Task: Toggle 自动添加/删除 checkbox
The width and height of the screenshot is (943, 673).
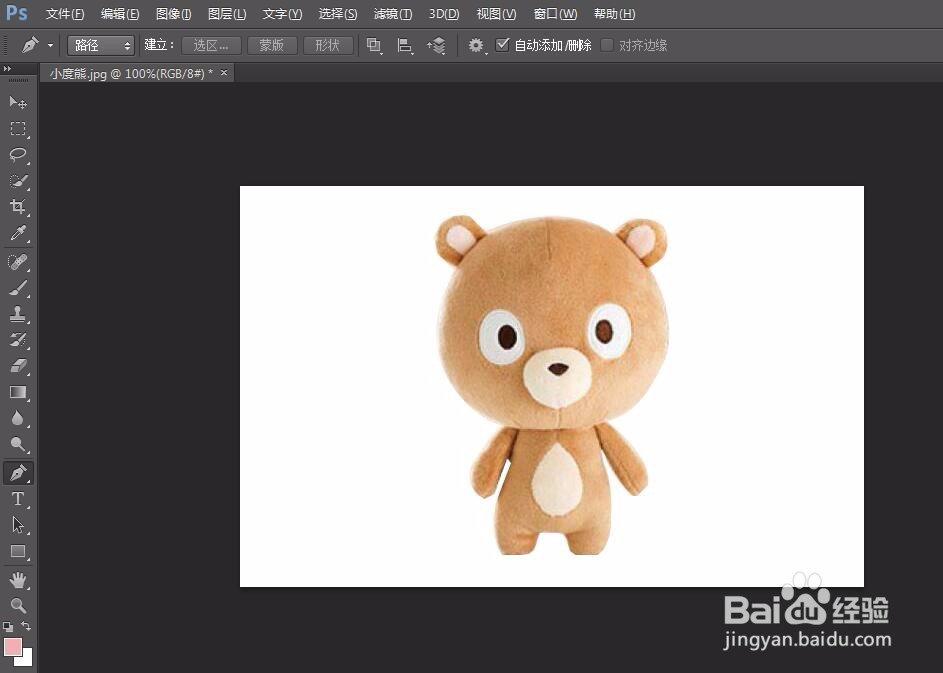Action: [502, 45]
